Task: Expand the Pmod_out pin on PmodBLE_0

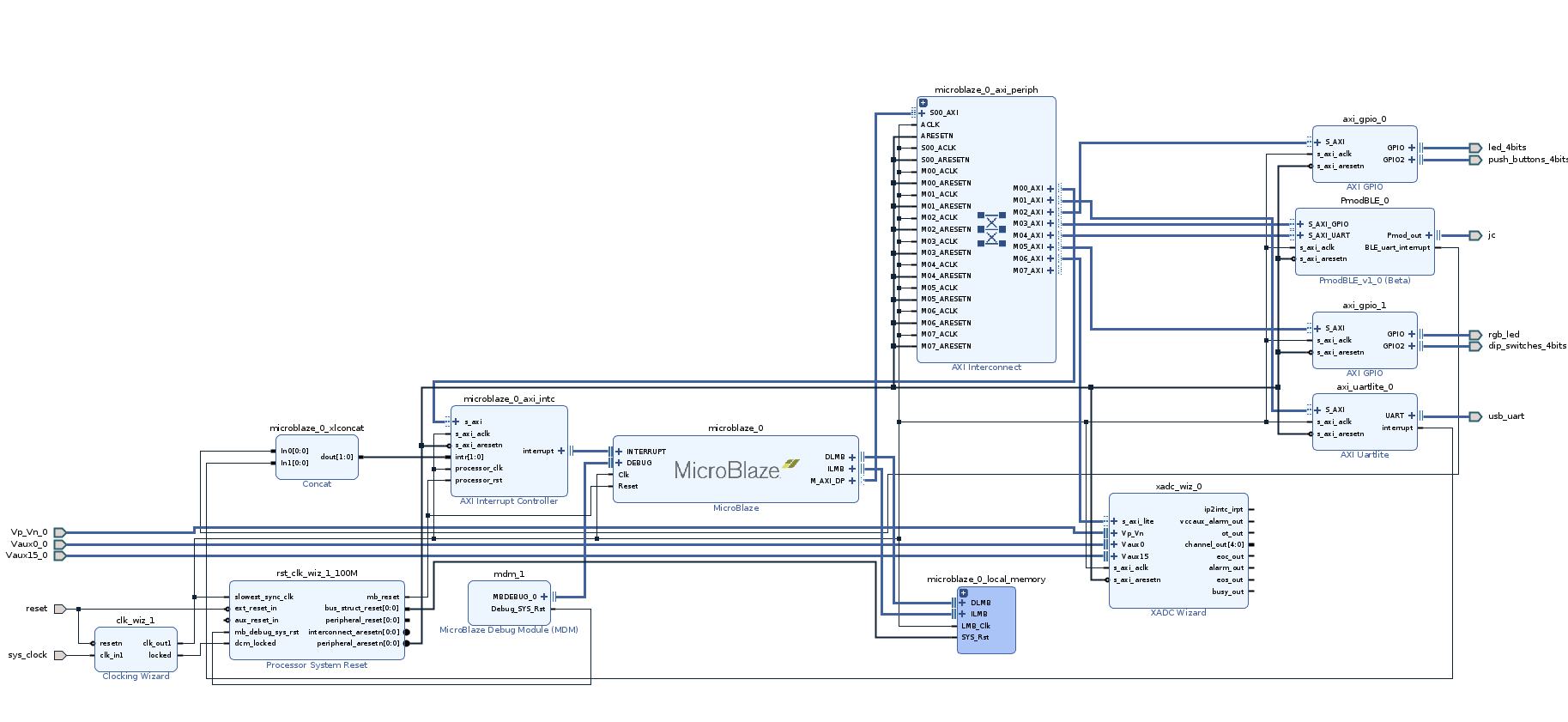Action: [x=1428, y=235]
